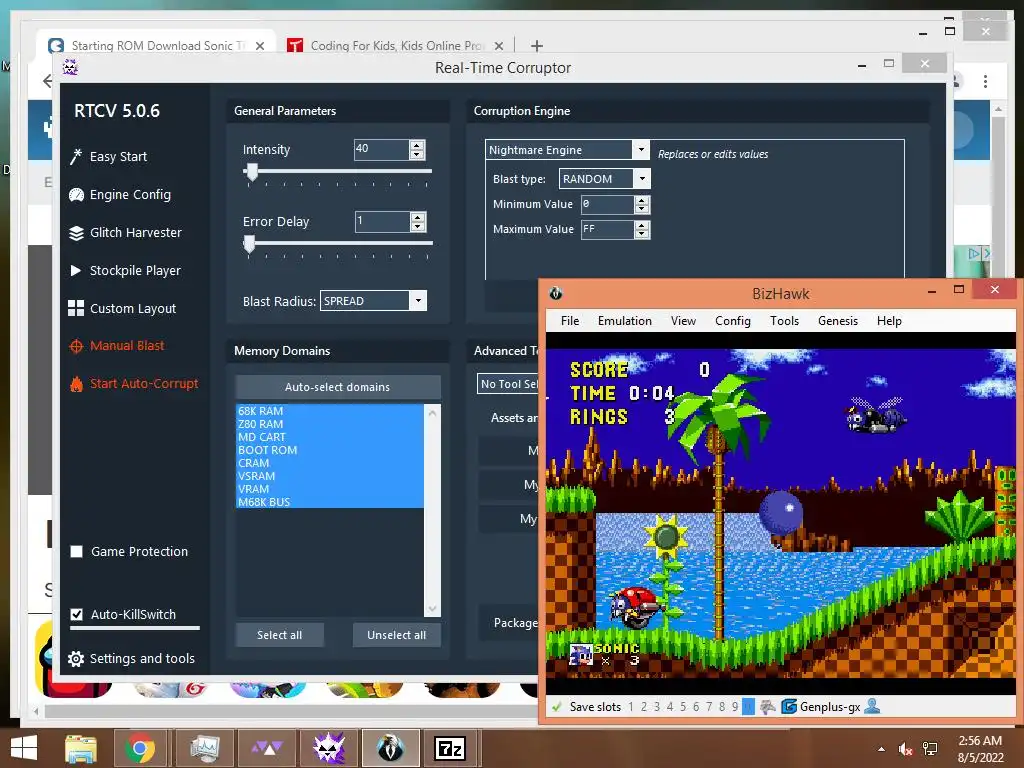Viewport: 1024px width, 768px height.
Task: Open the BizHawk Emulation menu
Action: pos(625,321)
